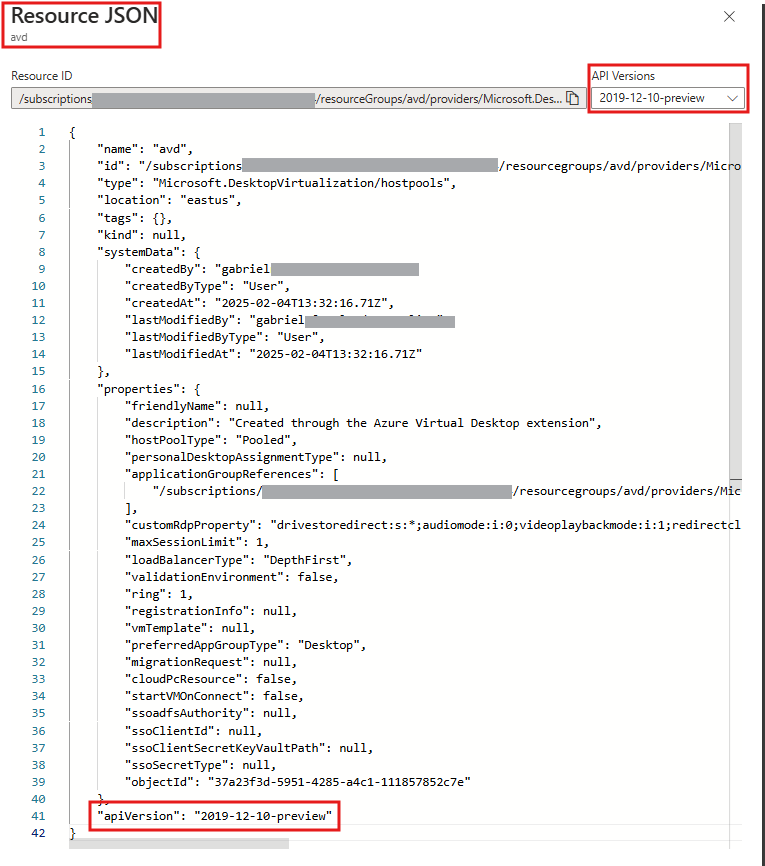Image resolution: width=765 pixels, height=866 pixels.
Task: Click the "ssoClientSecretKeyVaultPath" line
Action: tap(249, 748)
